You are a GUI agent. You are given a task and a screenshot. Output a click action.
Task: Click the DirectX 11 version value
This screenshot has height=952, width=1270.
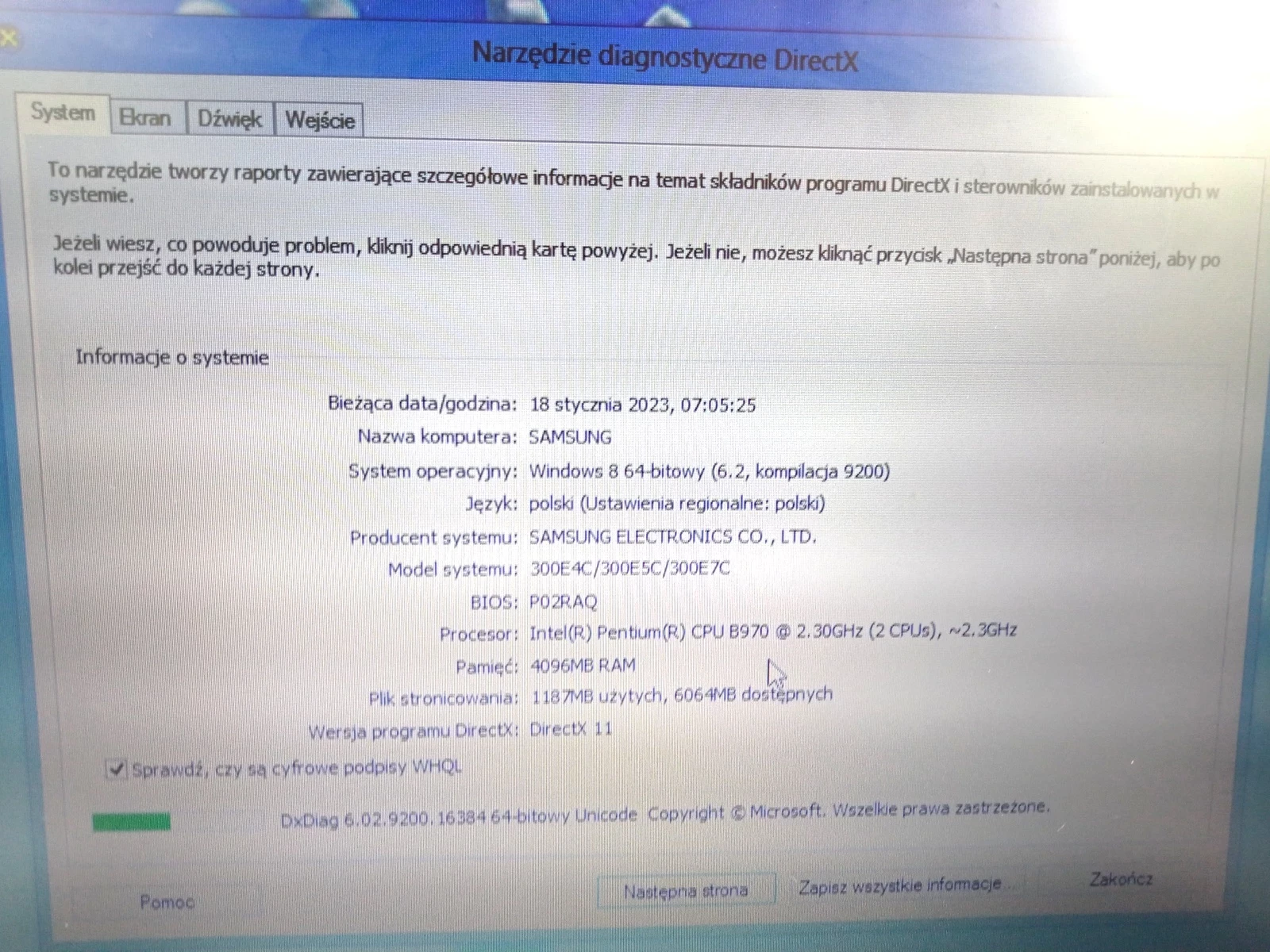[x=571, y=728]
